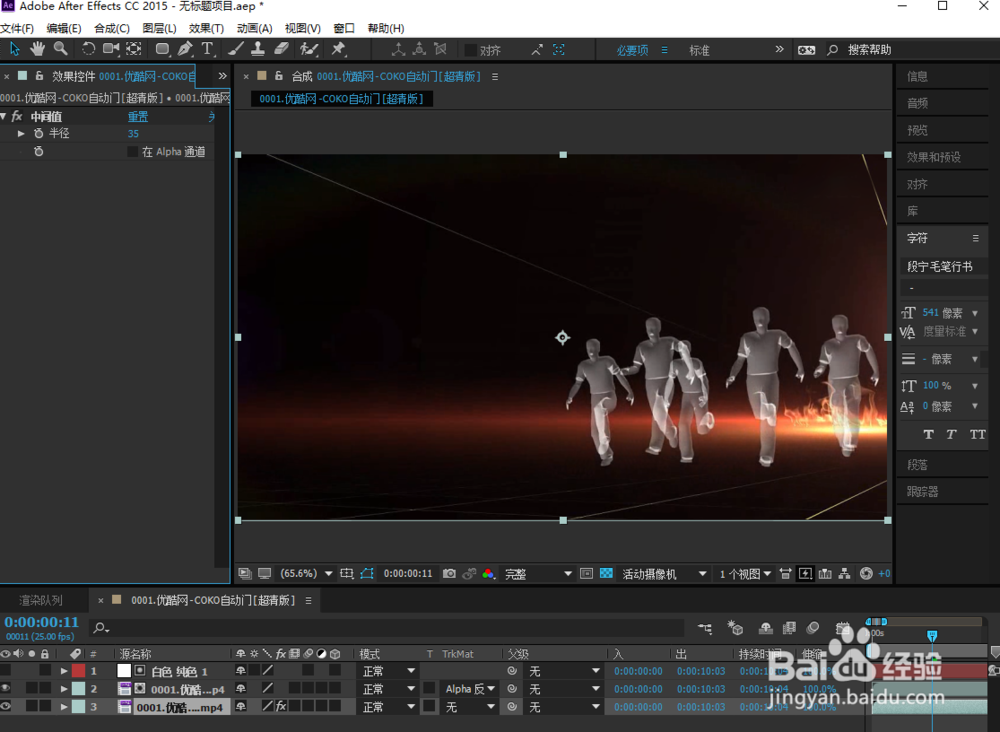This screenshot has width=1000, height=732.
Task: Open the show channel RGB icon
Action: [x=488, y=573]
